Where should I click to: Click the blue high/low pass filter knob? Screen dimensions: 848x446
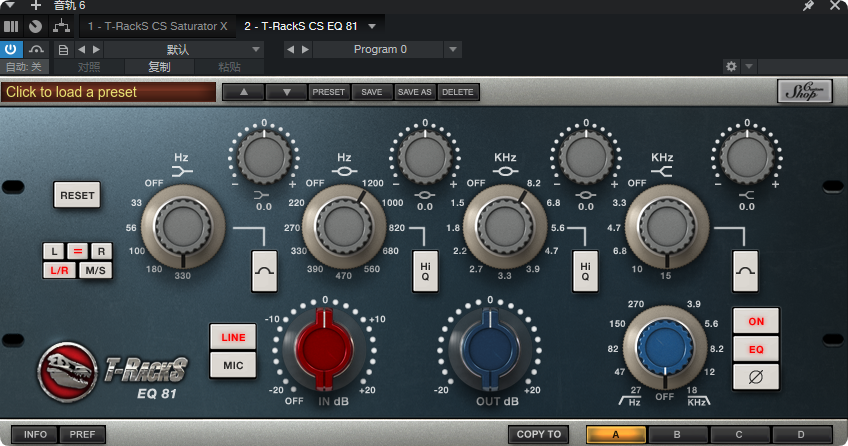point(665,347)
